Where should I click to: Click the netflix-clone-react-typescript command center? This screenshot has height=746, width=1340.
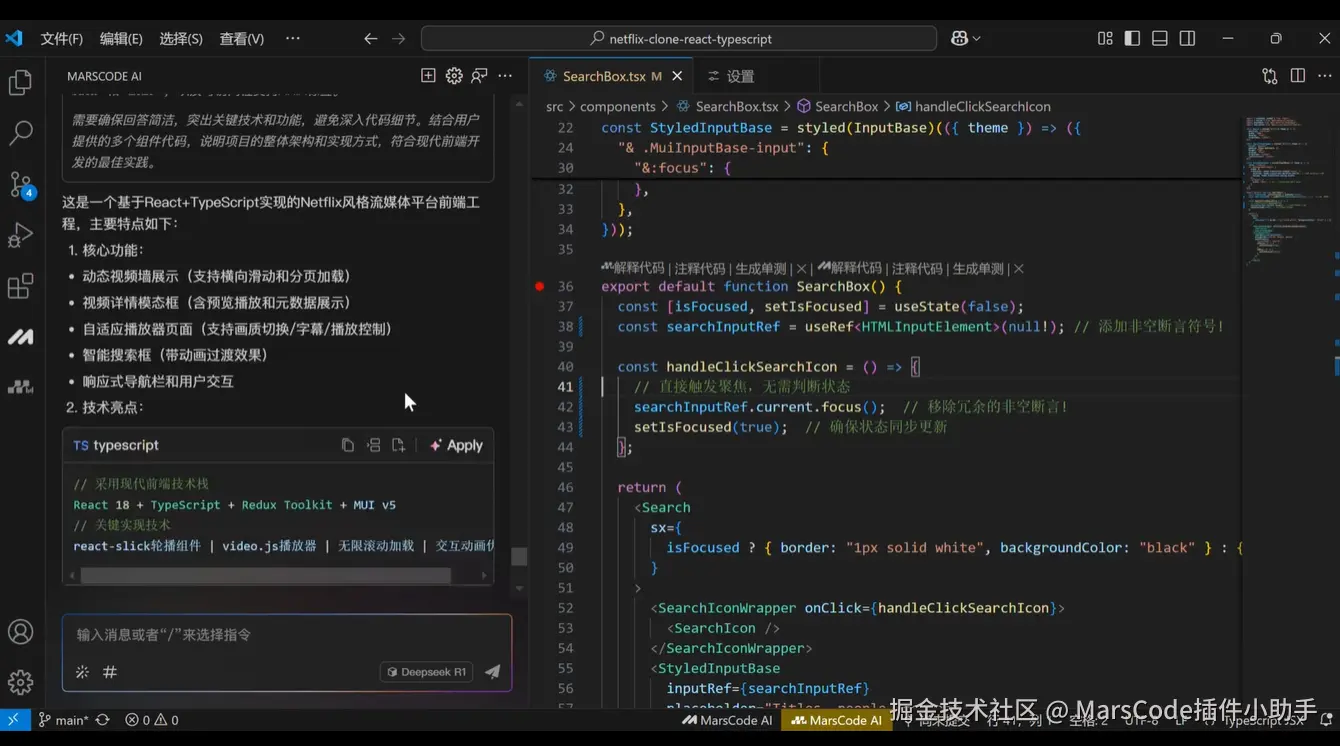pyautogui.click(x=679, y=39)
